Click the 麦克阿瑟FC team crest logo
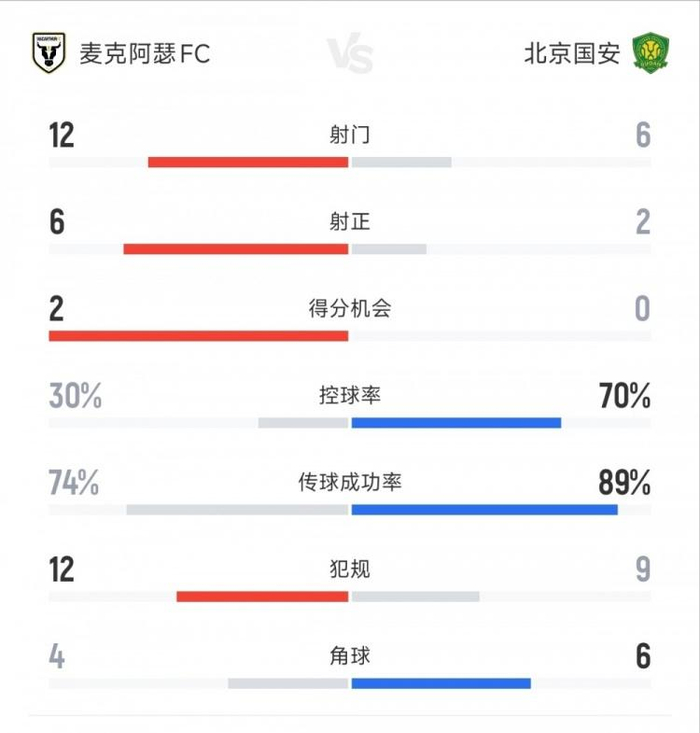The height and width of the screenshot is (733, 700). pos(48,52)
